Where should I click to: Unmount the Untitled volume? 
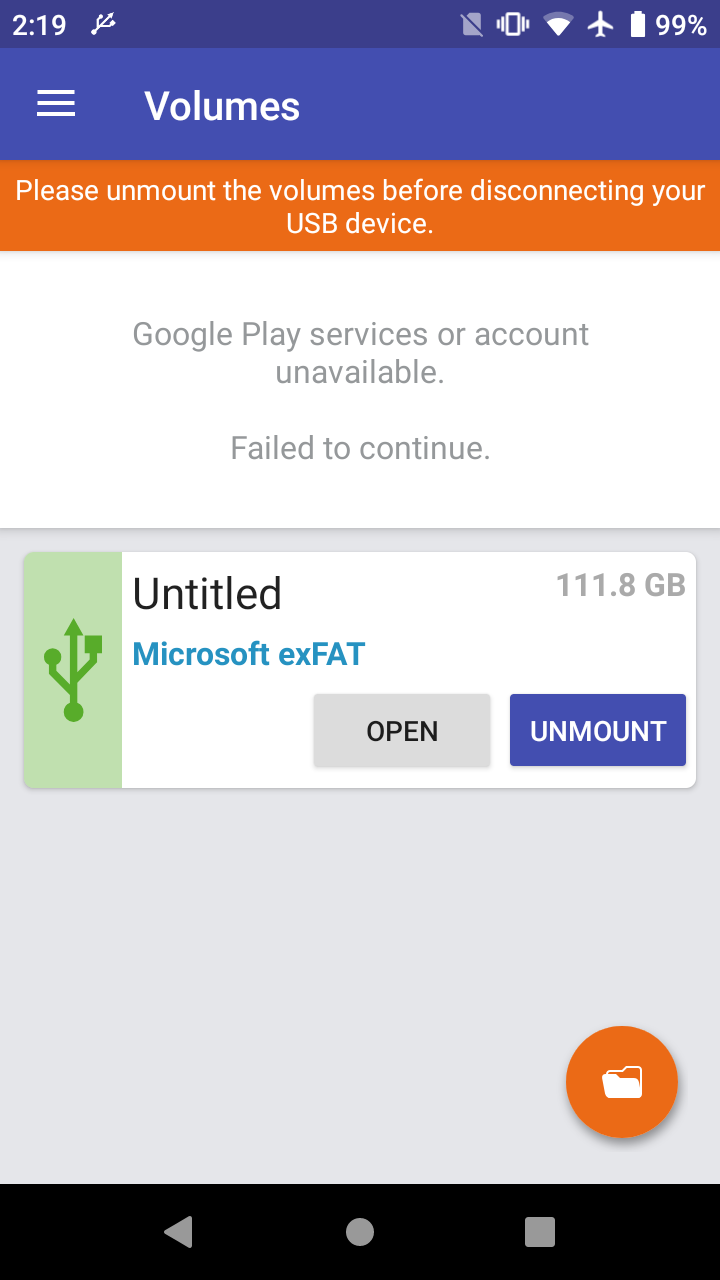[x=598, y=730]
